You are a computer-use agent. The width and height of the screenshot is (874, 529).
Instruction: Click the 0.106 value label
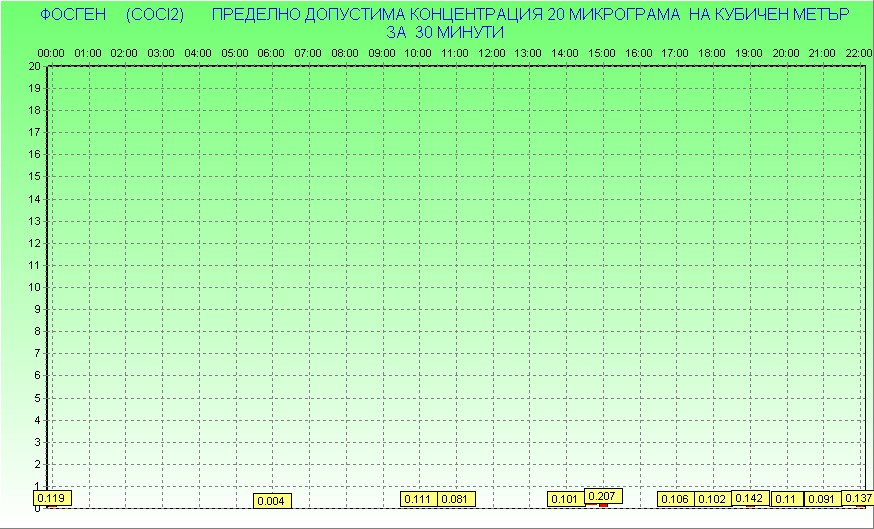676,499
